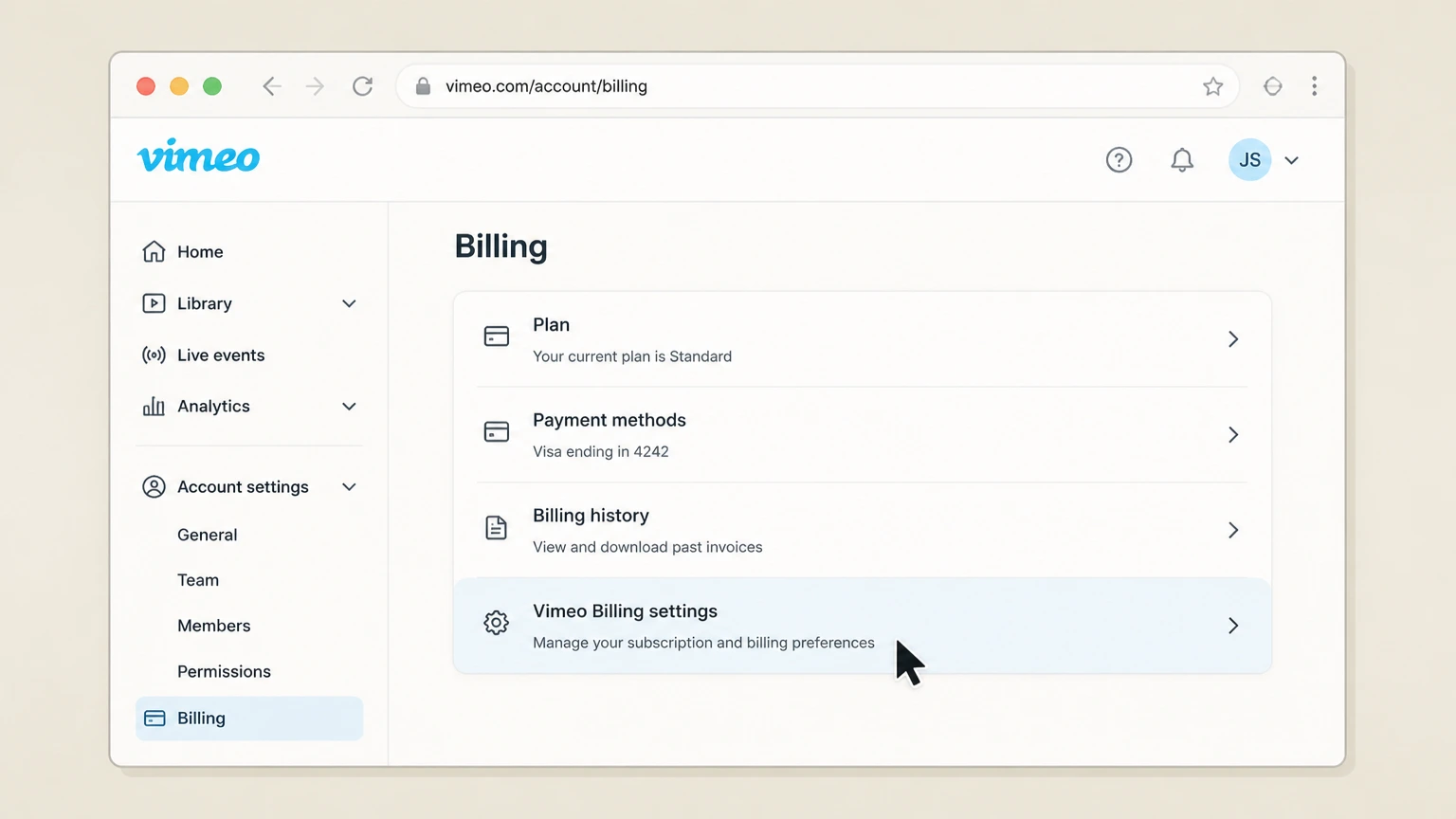
Task: Click the chevron on Payment methods row
Action: click(x=1233, y=434)
